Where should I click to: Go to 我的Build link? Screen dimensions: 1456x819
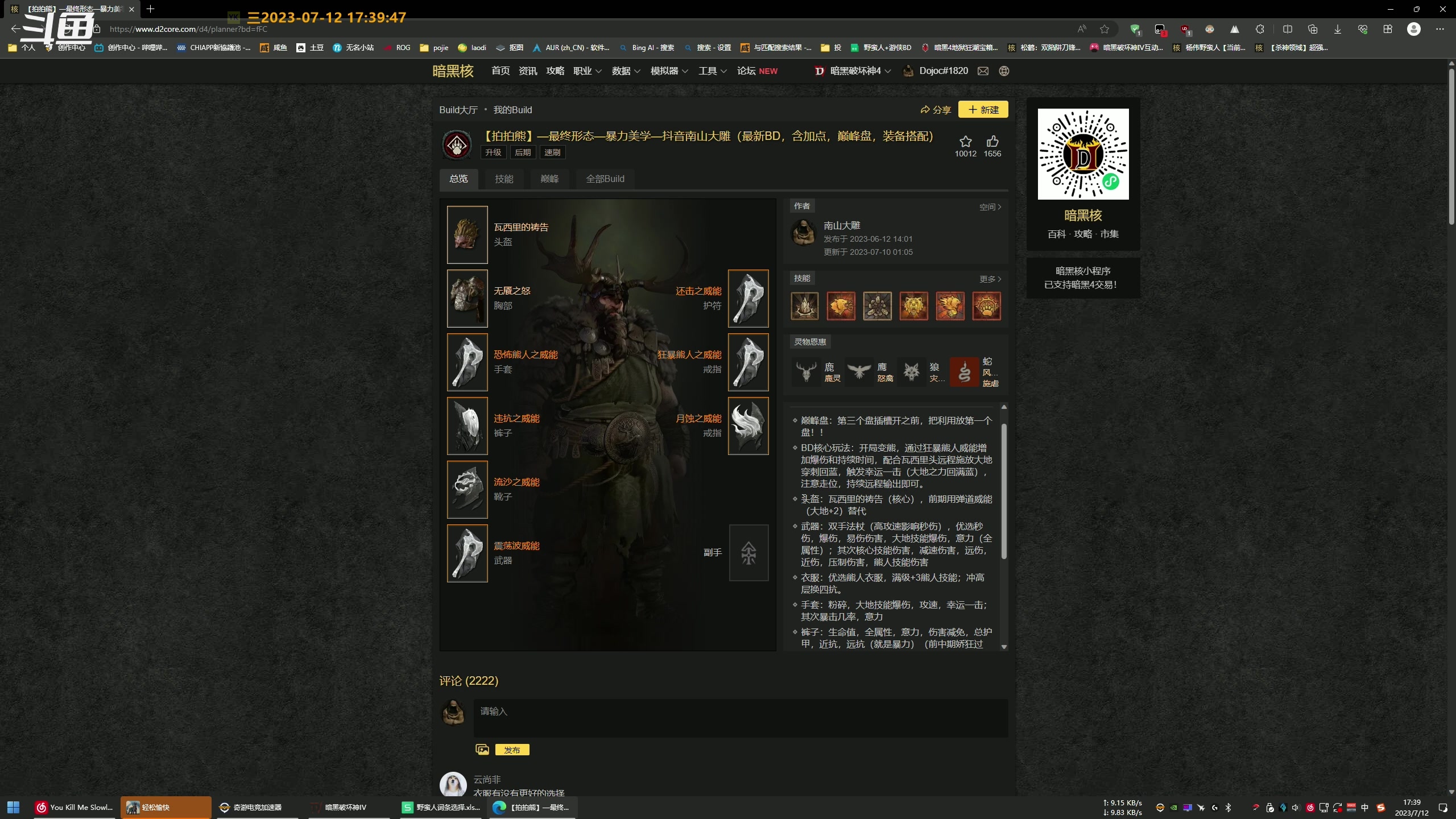coord(512,110)
